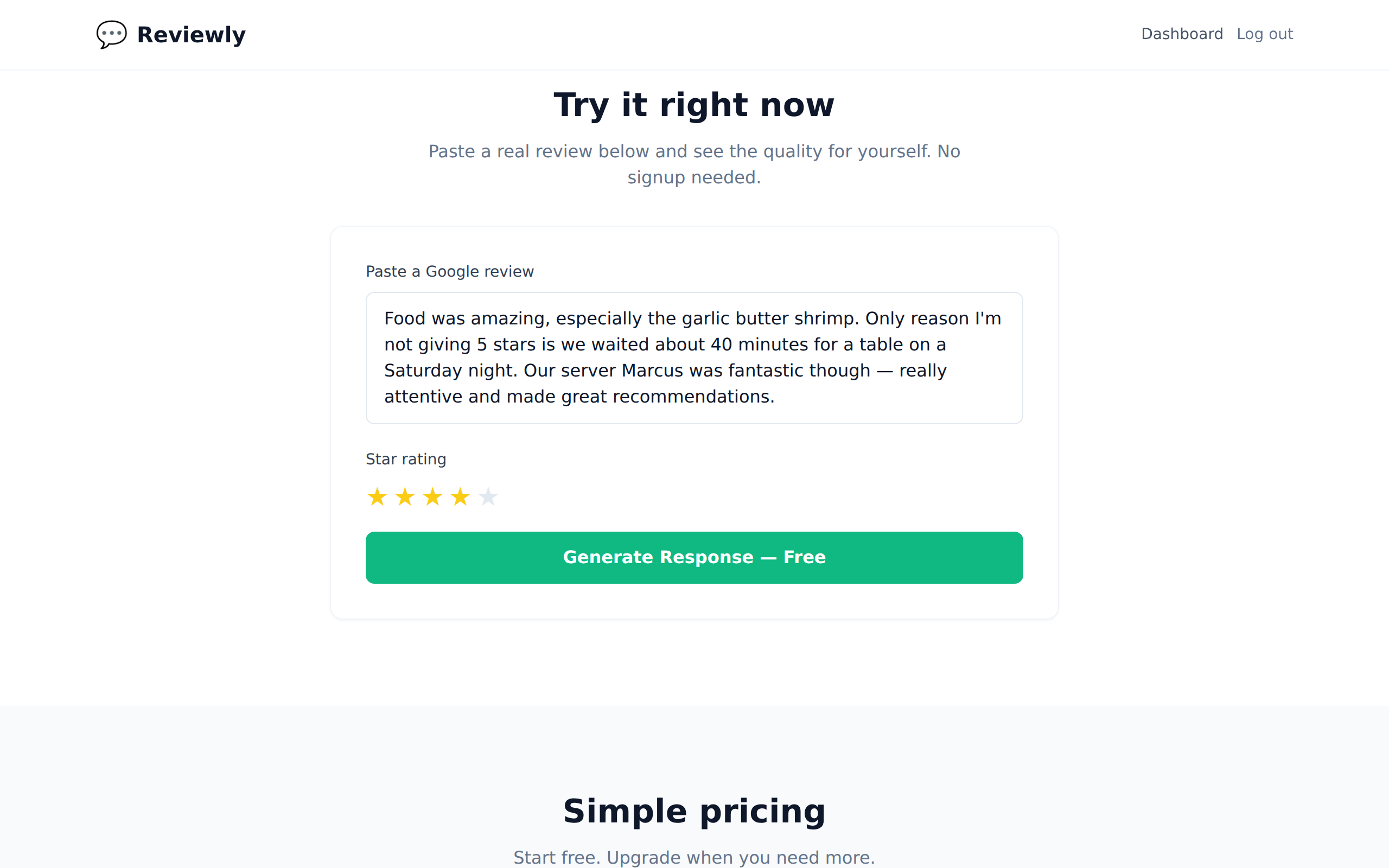Click the Star rating label

(406, 459)
